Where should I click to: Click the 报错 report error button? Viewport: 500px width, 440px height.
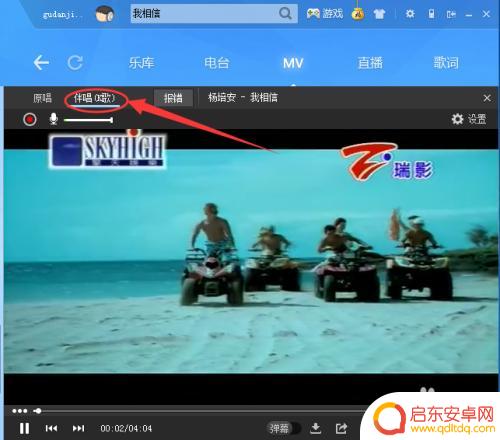pyautogui.click(x=173, y=98)
